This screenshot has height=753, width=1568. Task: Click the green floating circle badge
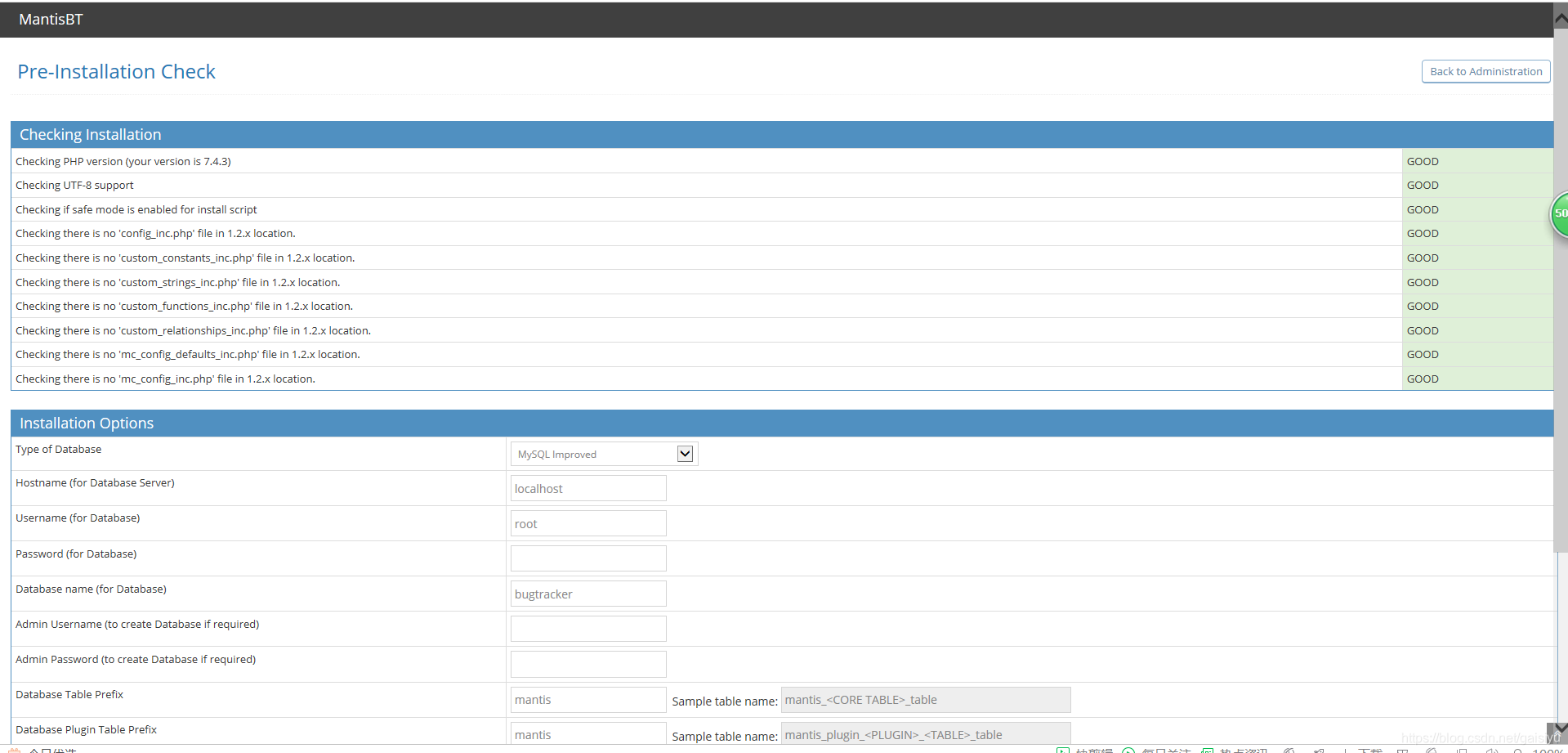[x=1560, y=213]
